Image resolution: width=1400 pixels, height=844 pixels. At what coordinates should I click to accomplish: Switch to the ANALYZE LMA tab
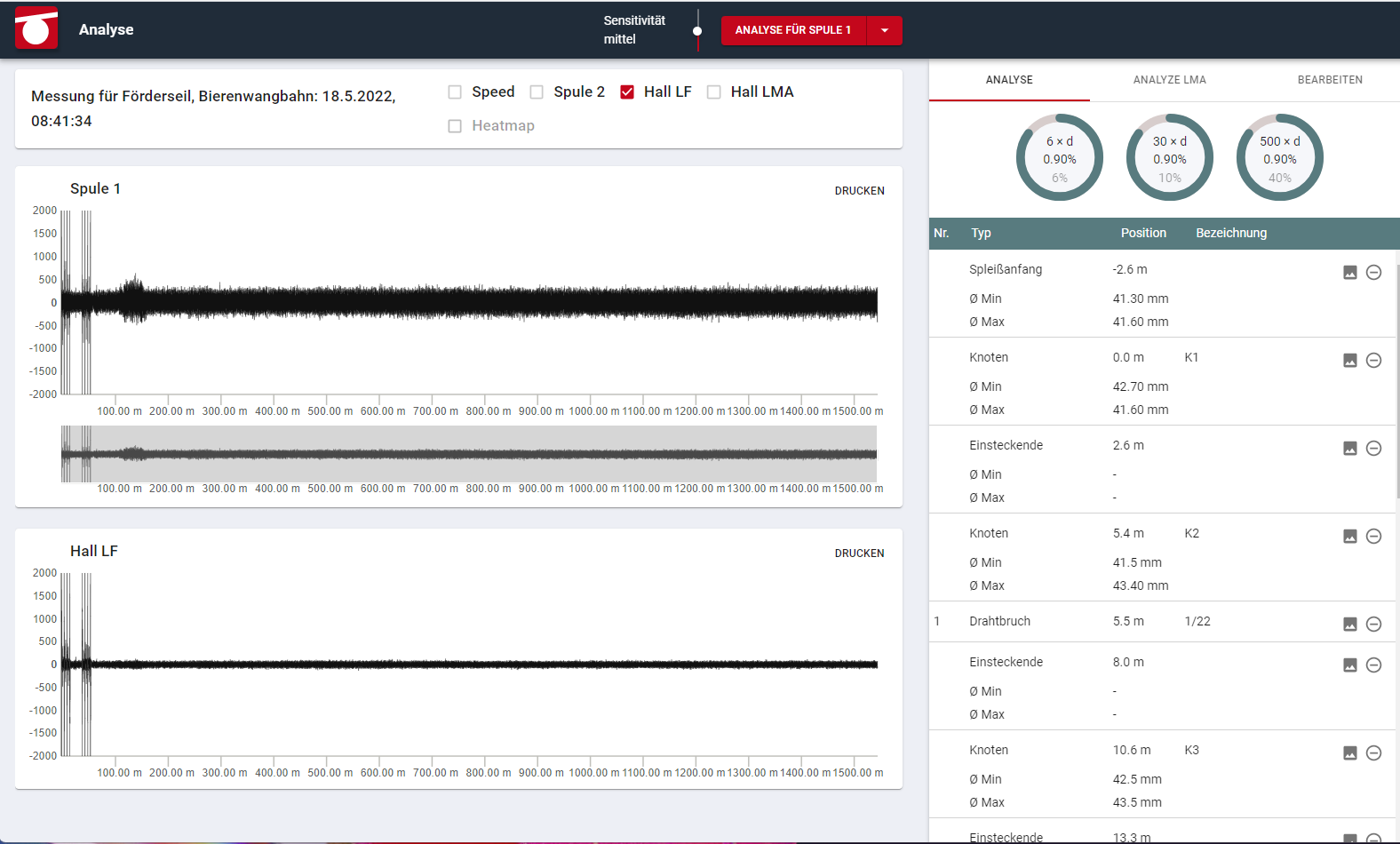point(1169,80)
